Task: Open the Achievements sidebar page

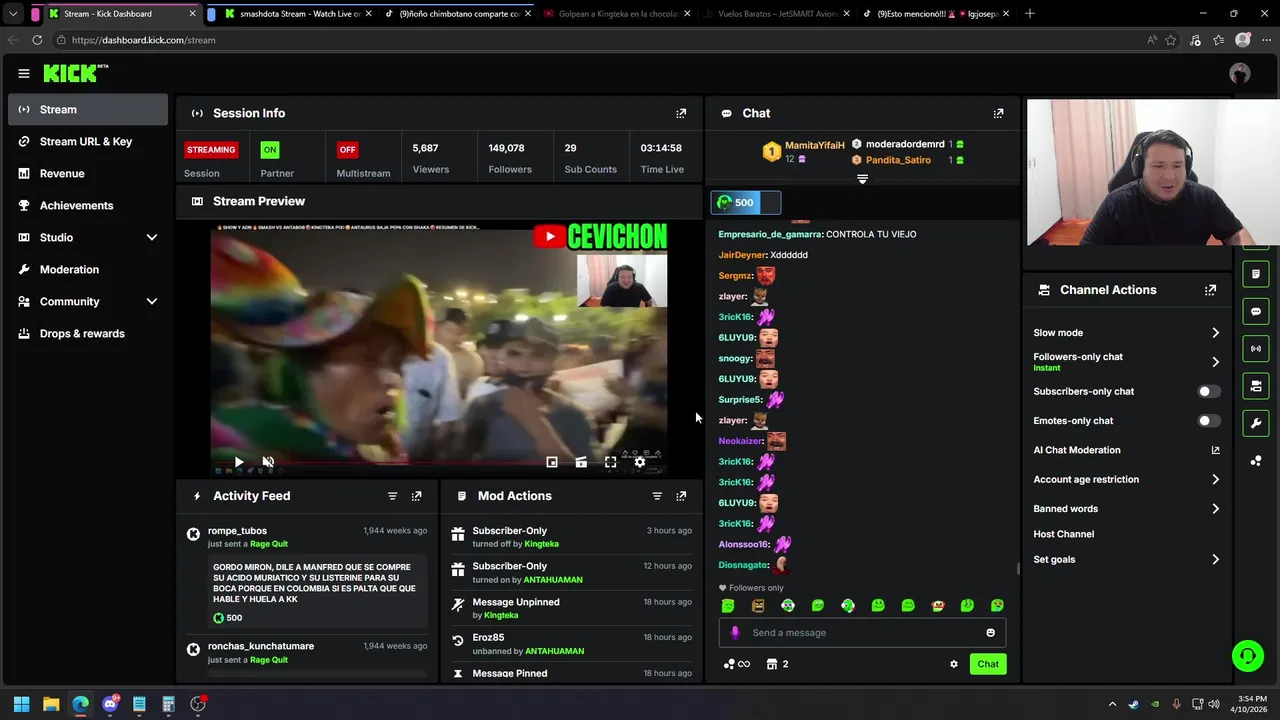Action: click(x=88, y=205)
